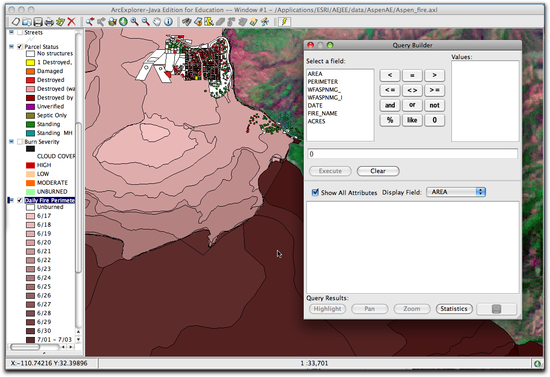Click the Zoom to Full Extent globe icon
This screenshot has width=550, height=377.
(123, 22)
